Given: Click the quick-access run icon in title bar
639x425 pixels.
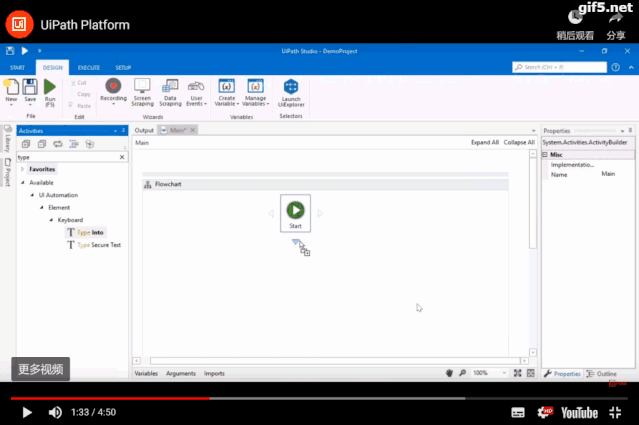Looking at the screenshot, I should point(25,51).
